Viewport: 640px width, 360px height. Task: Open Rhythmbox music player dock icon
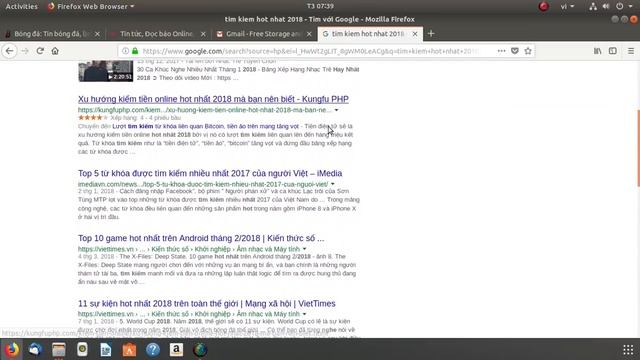pyautogui.click(x=82, y=350)
